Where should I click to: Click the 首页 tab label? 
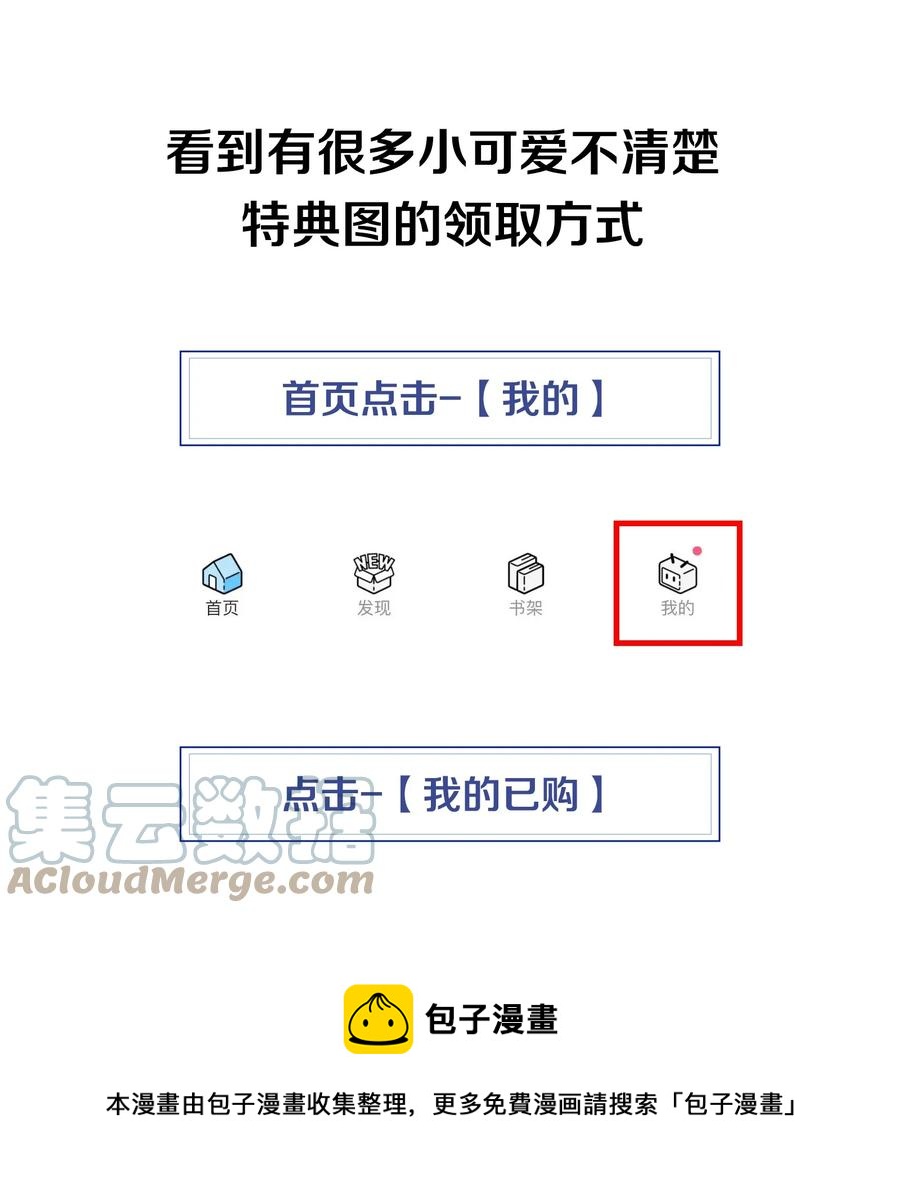coord(222,608)
